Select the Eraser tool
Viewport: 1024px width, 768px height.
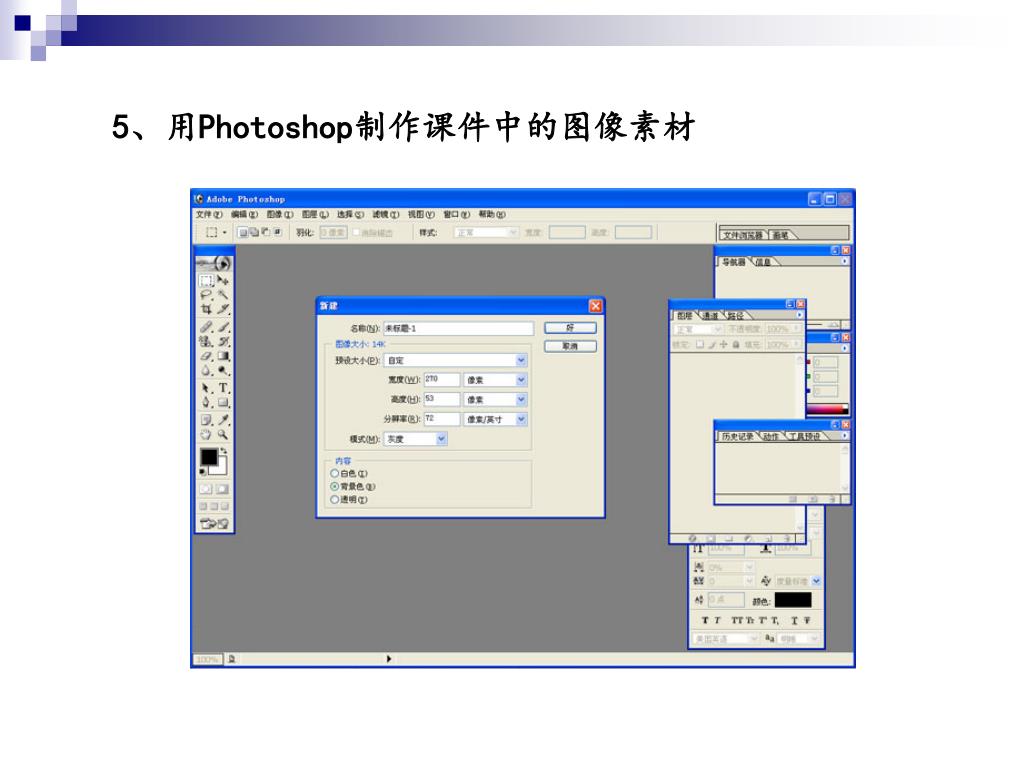coord(206,356)
